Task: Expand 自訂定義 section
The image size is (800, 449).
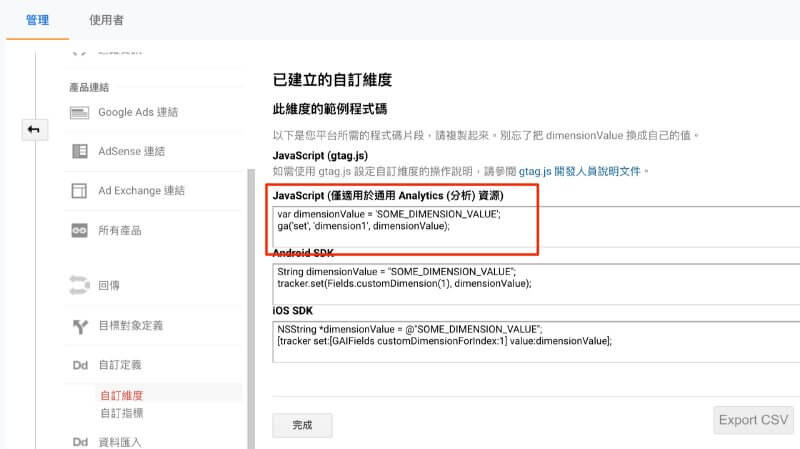Action: (x=120, y=365)
